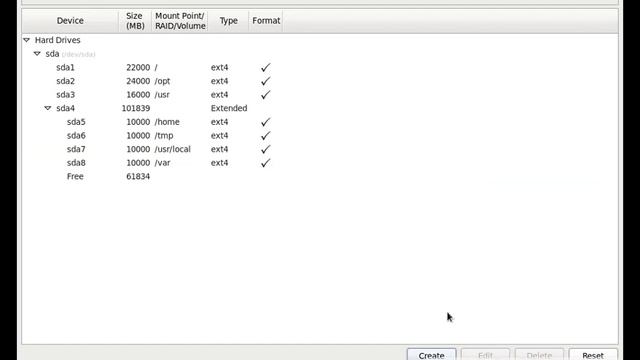Viewport: 640px width, 360px height.
Task: Click the Create button
Action: point(431,354)
